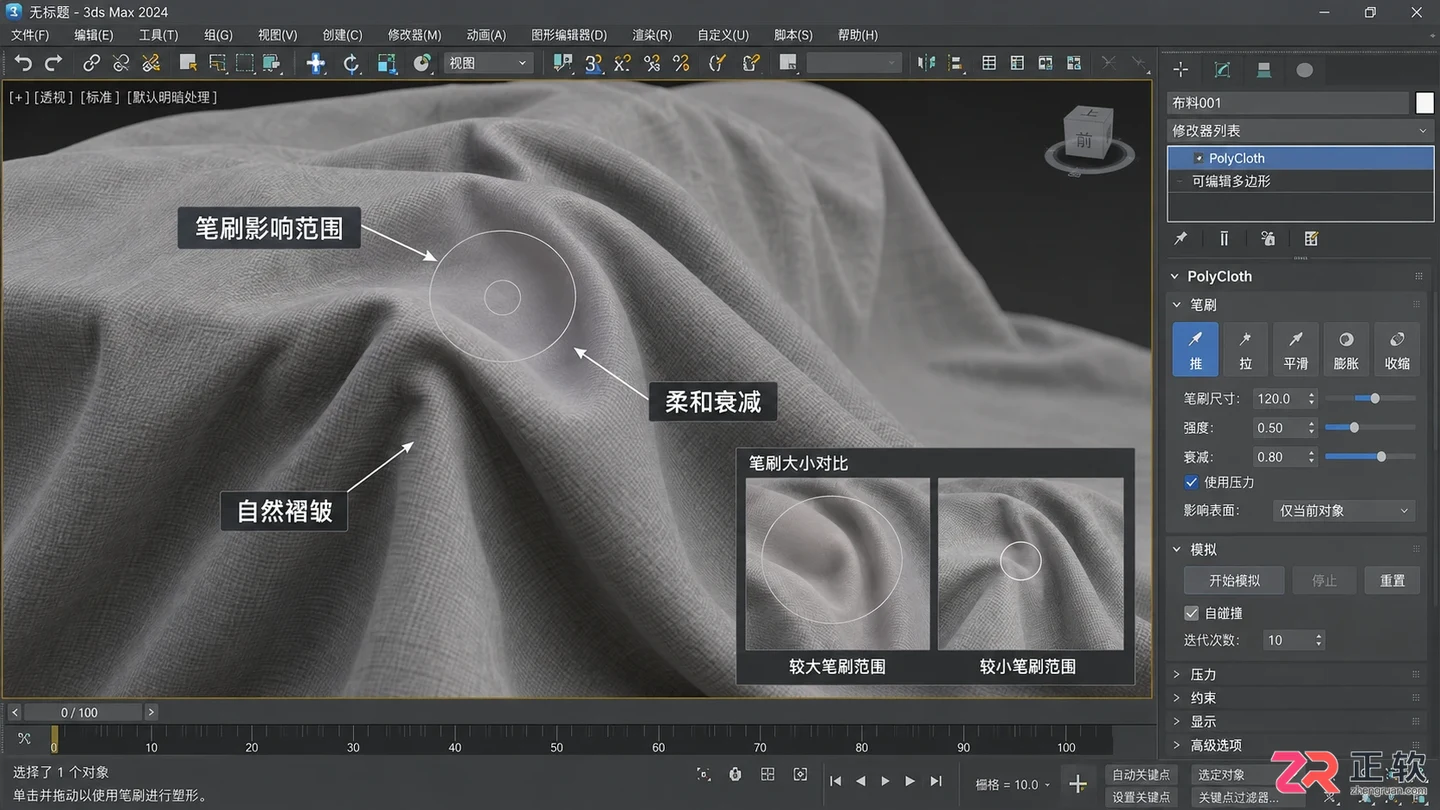Viewport: 1440px width, 810px height.
Task: Toggle the spinner snap icon
Action: pos(681,63)
